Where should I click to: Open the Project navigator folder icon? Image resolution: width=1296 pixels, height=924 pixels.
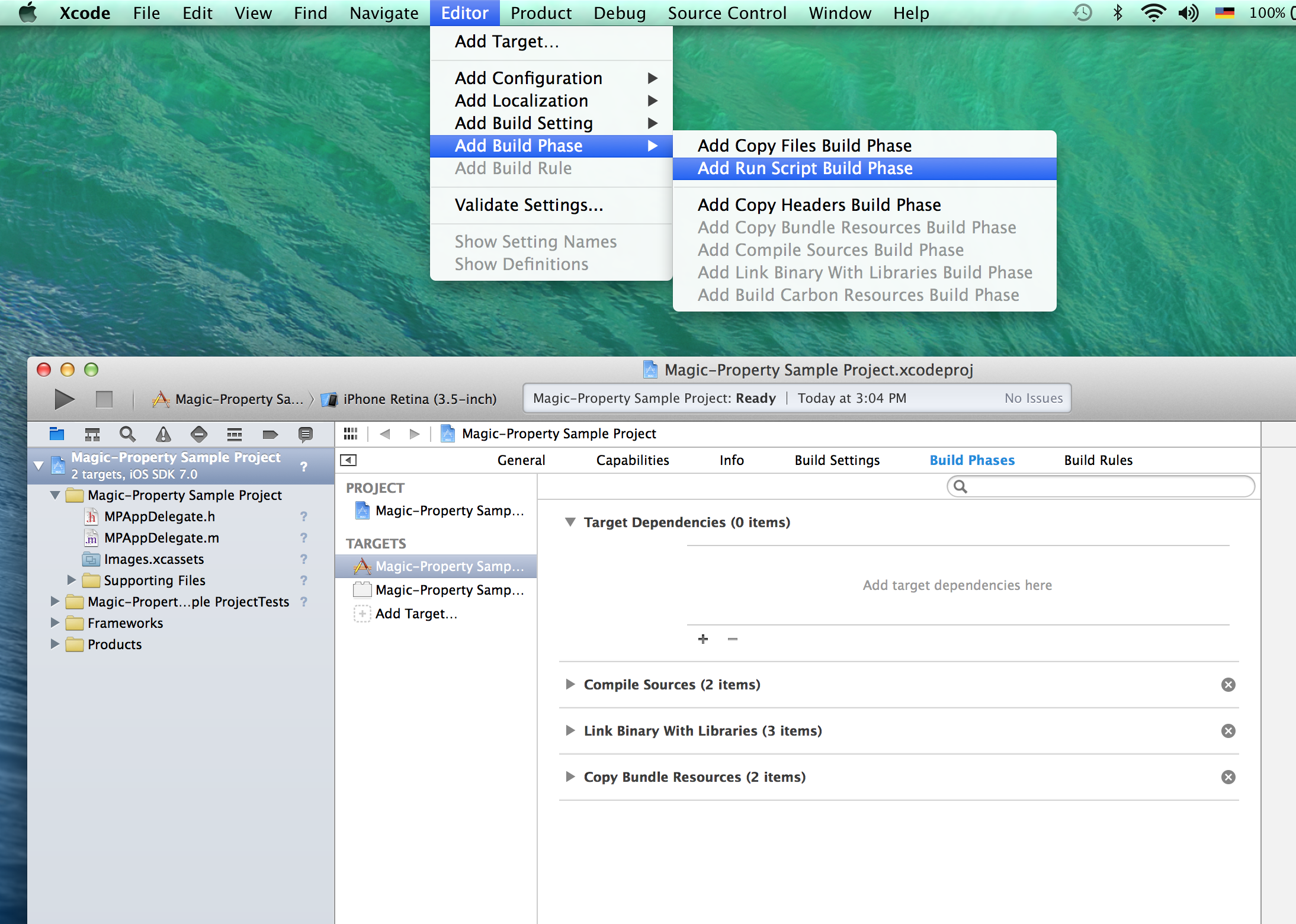pyautogui.click(x=57, y=434)
